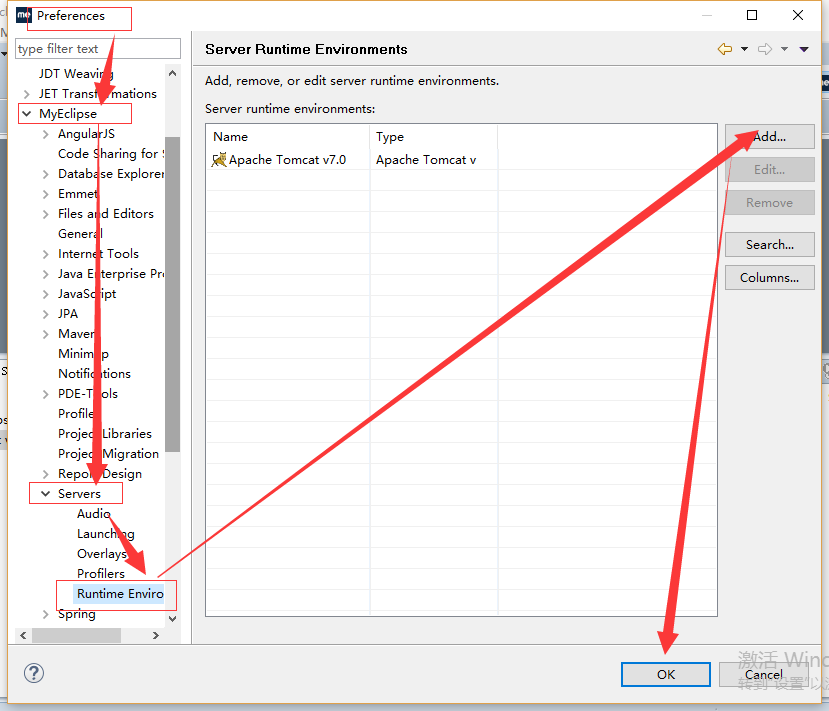
Task: Expand the JavaScript node
Action: tap(45, 294)
